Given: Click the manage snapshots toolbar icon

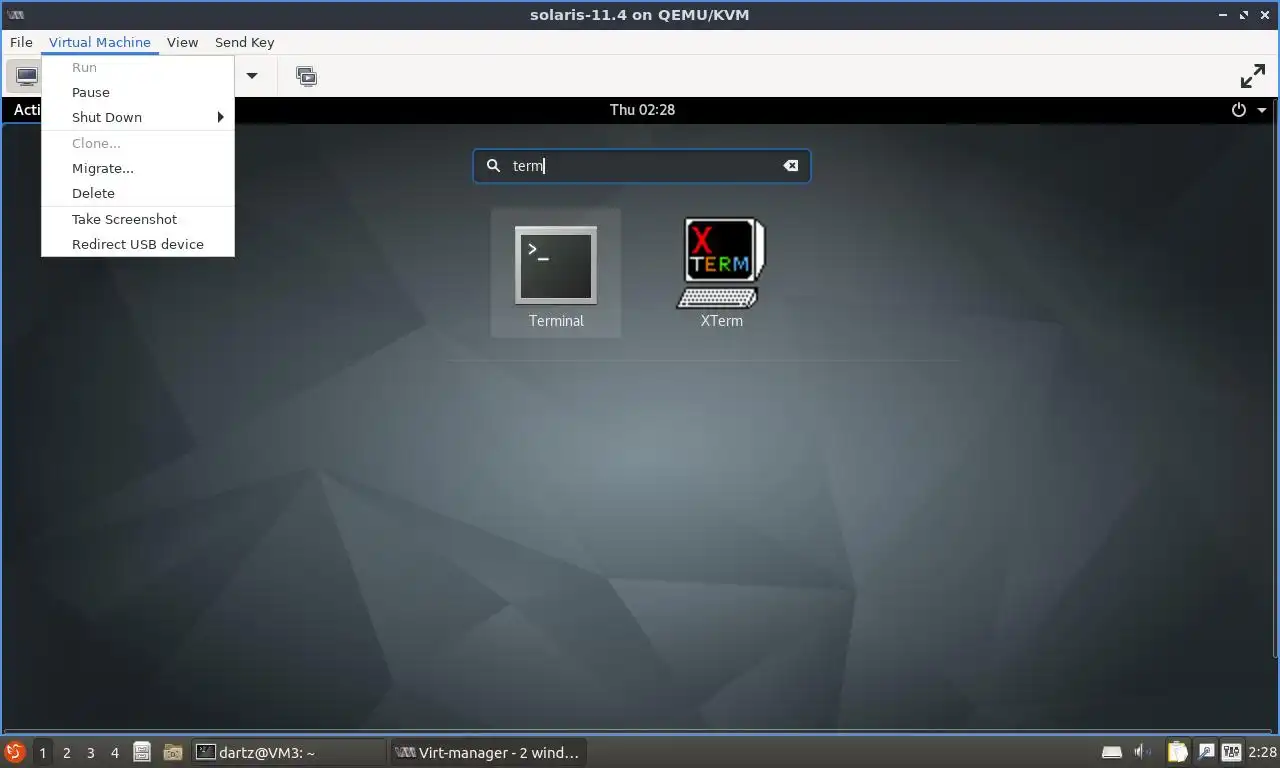Looking at the screenshot, I should 307,76.
